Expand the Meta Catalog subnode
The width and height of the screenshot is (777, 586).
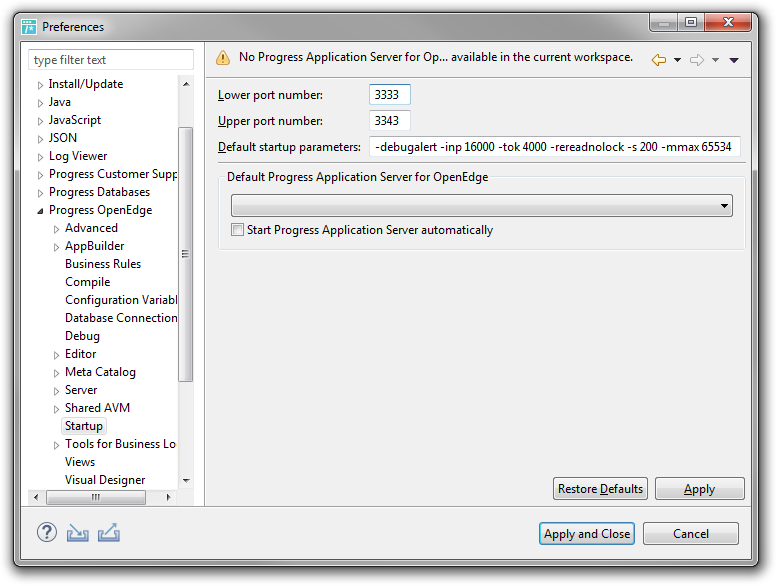coord(56,373)
